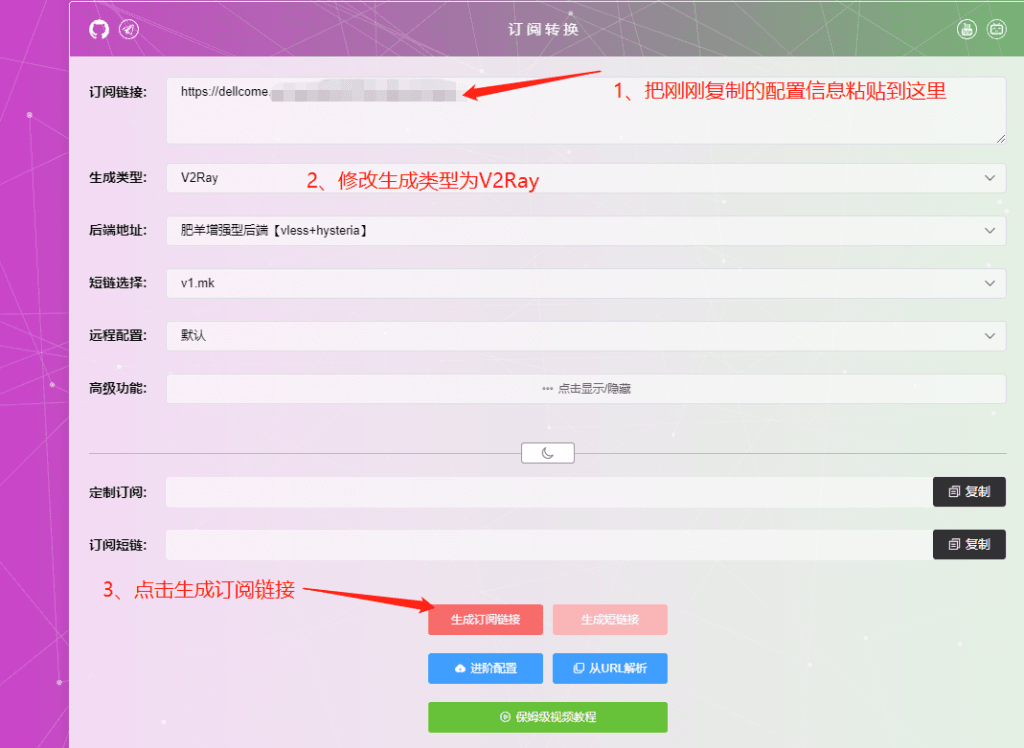Click the Bilibili TV icon
This screenshot has width=1024, height=748.
(997, 29)
